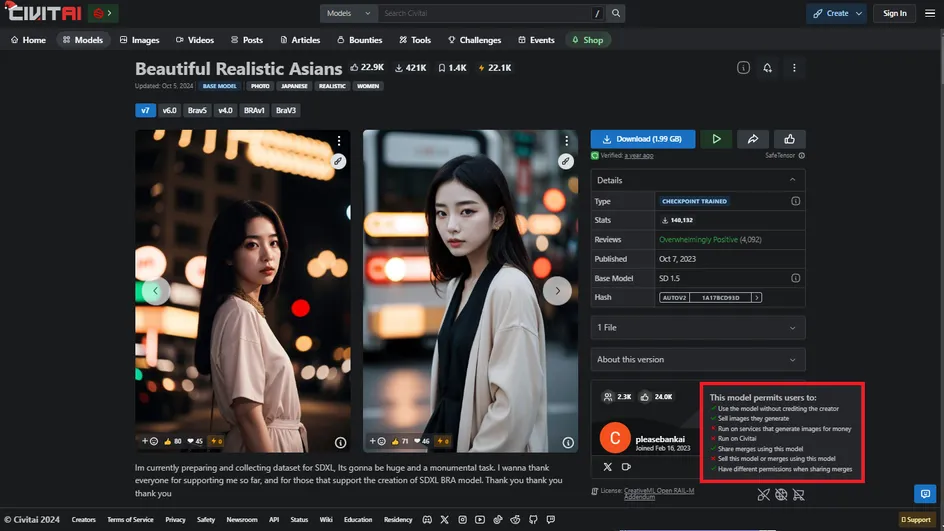Image resolution: width=944 pixels, height=531 pixels.
Task: Click the blue feedback chat icon
Action: 924,493
